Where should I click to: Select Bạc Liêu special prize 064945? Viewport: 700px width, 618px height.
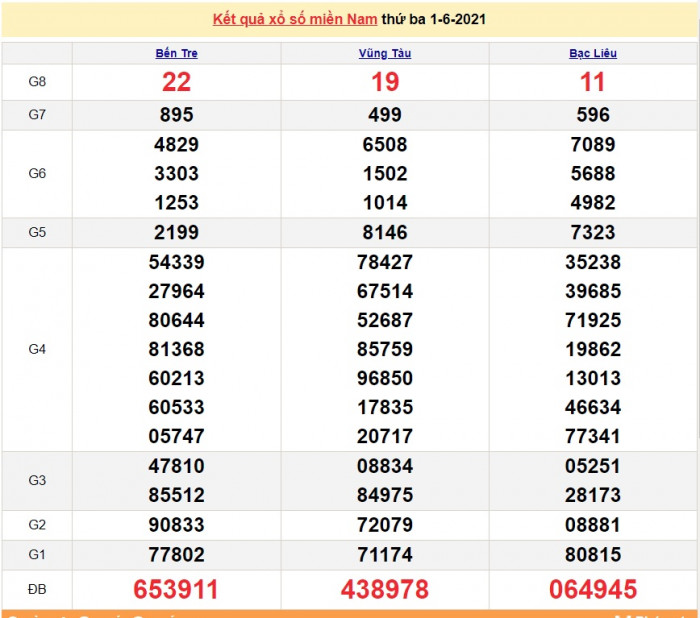(593, 589)
